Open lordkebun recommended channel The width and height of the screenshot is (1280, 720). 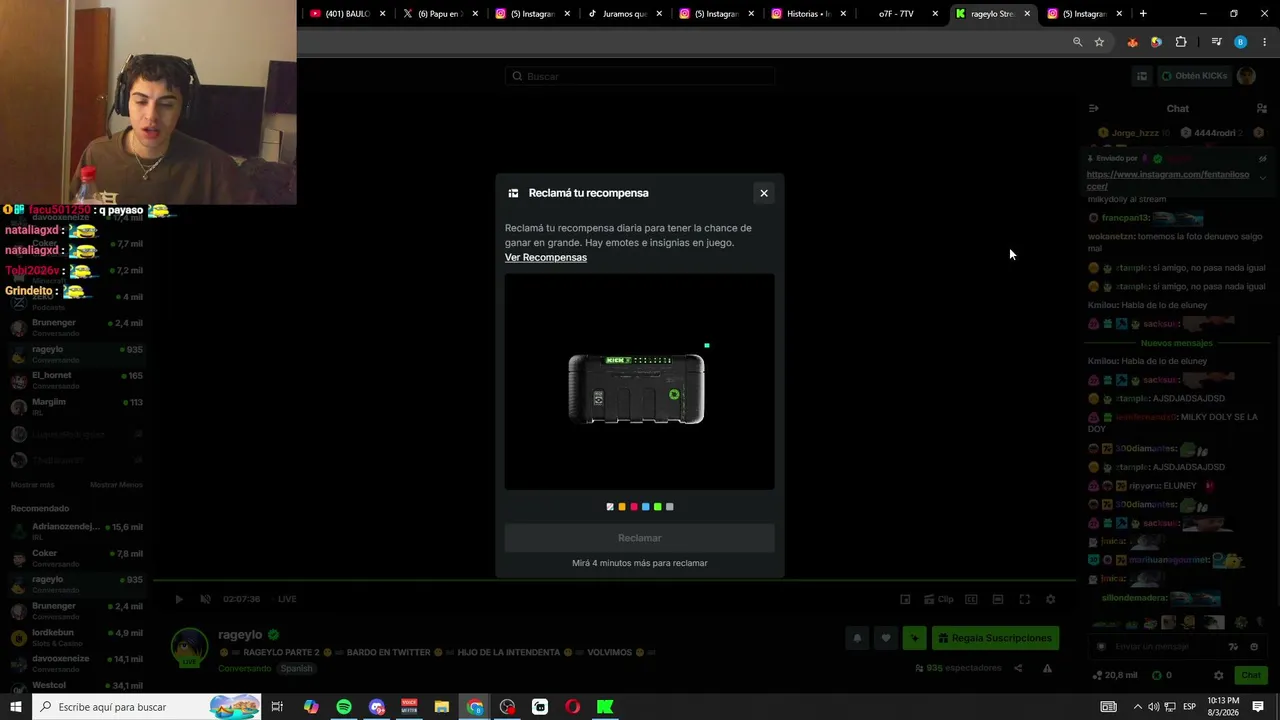(76, 637)
